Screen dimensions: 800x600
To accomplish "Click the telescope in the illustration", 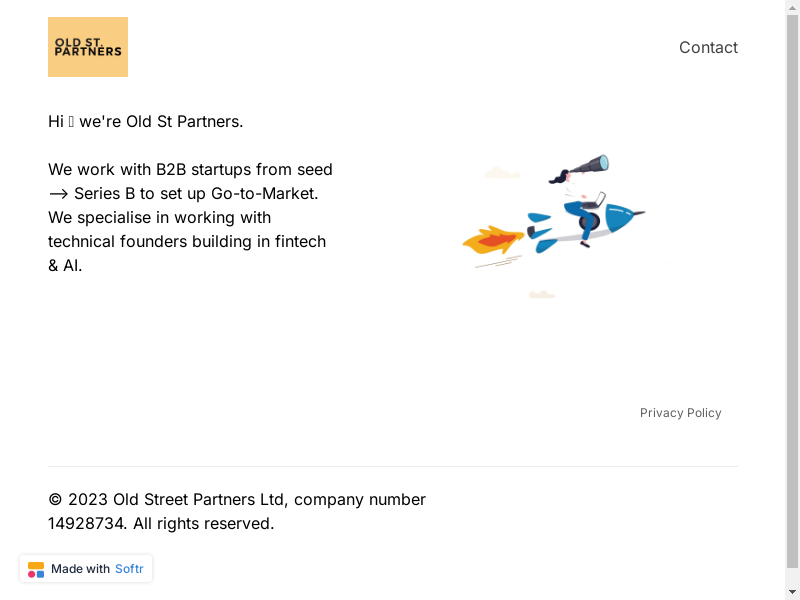I will click(590, 165).
